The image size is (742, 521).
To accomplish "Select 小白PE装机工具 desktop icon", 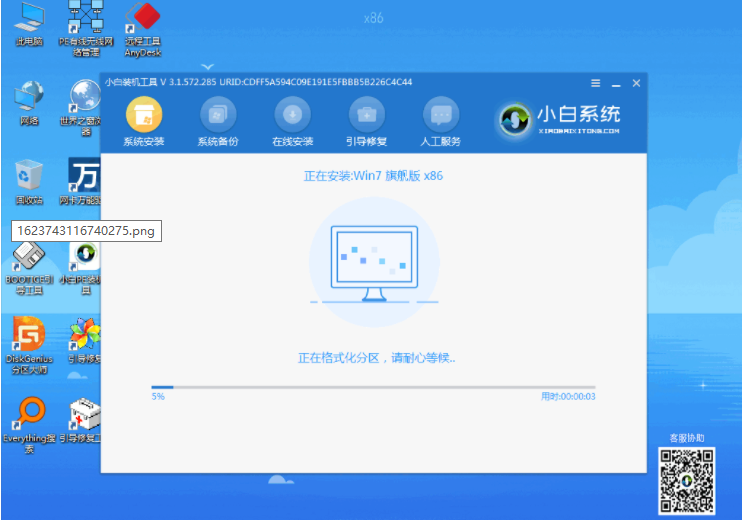I will [82, 268].
